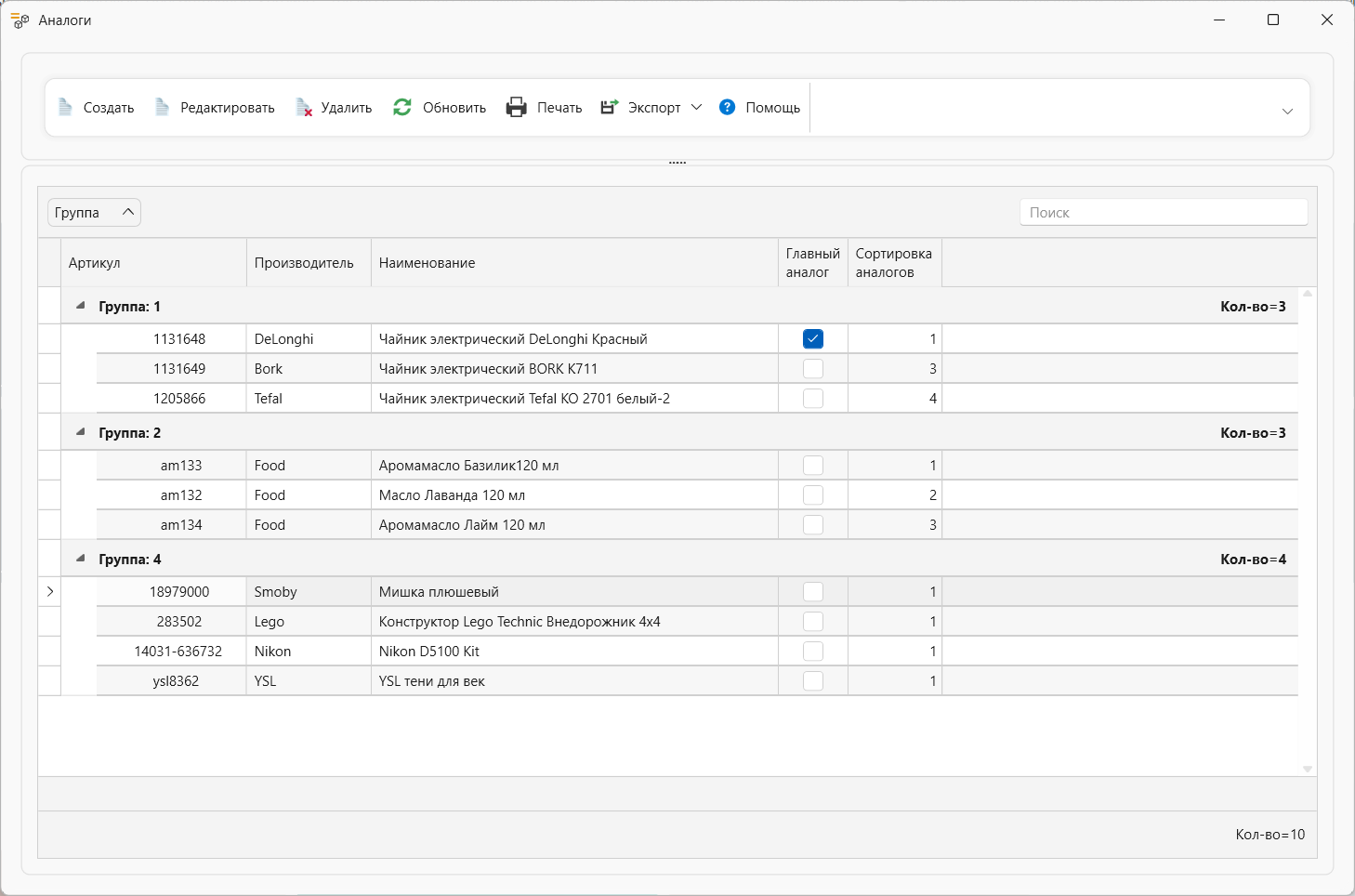1355x896 pixels.
Task: Click the Поиск search field
Action: click(1164, 212)
